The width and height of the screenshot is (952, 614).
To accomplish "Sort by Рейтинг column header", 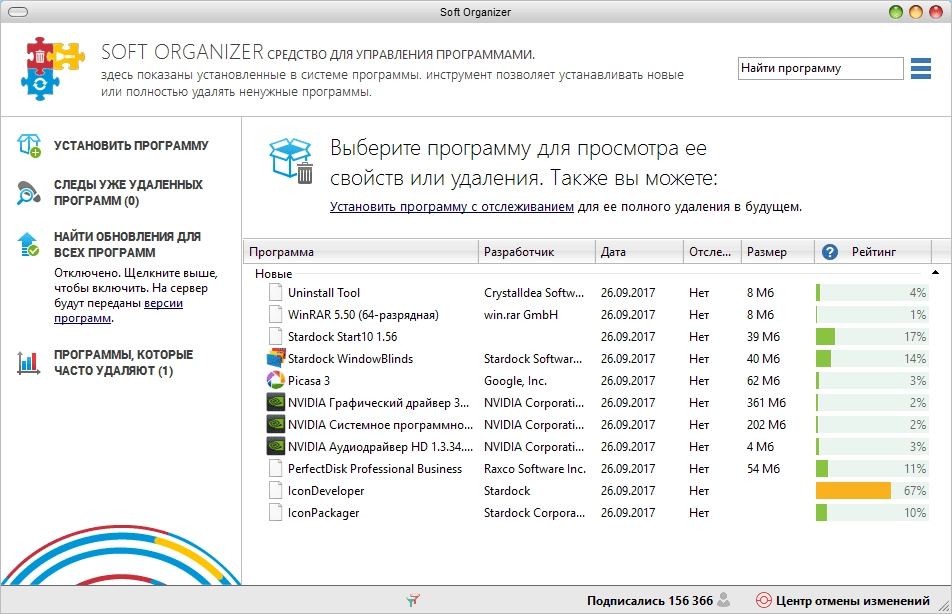I will [x=873, y=251].
